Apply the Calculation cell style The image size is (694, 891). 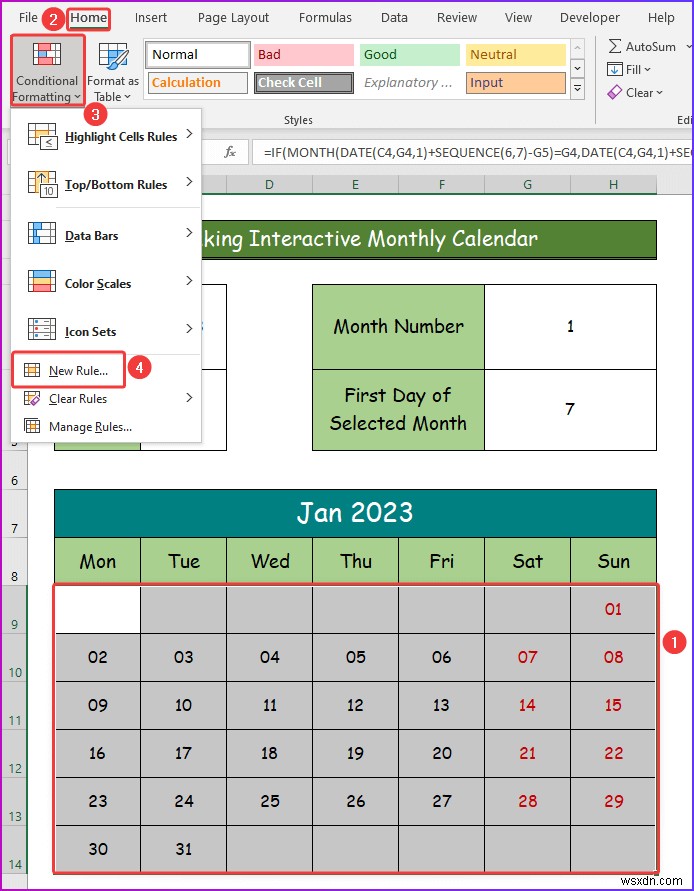198,82
